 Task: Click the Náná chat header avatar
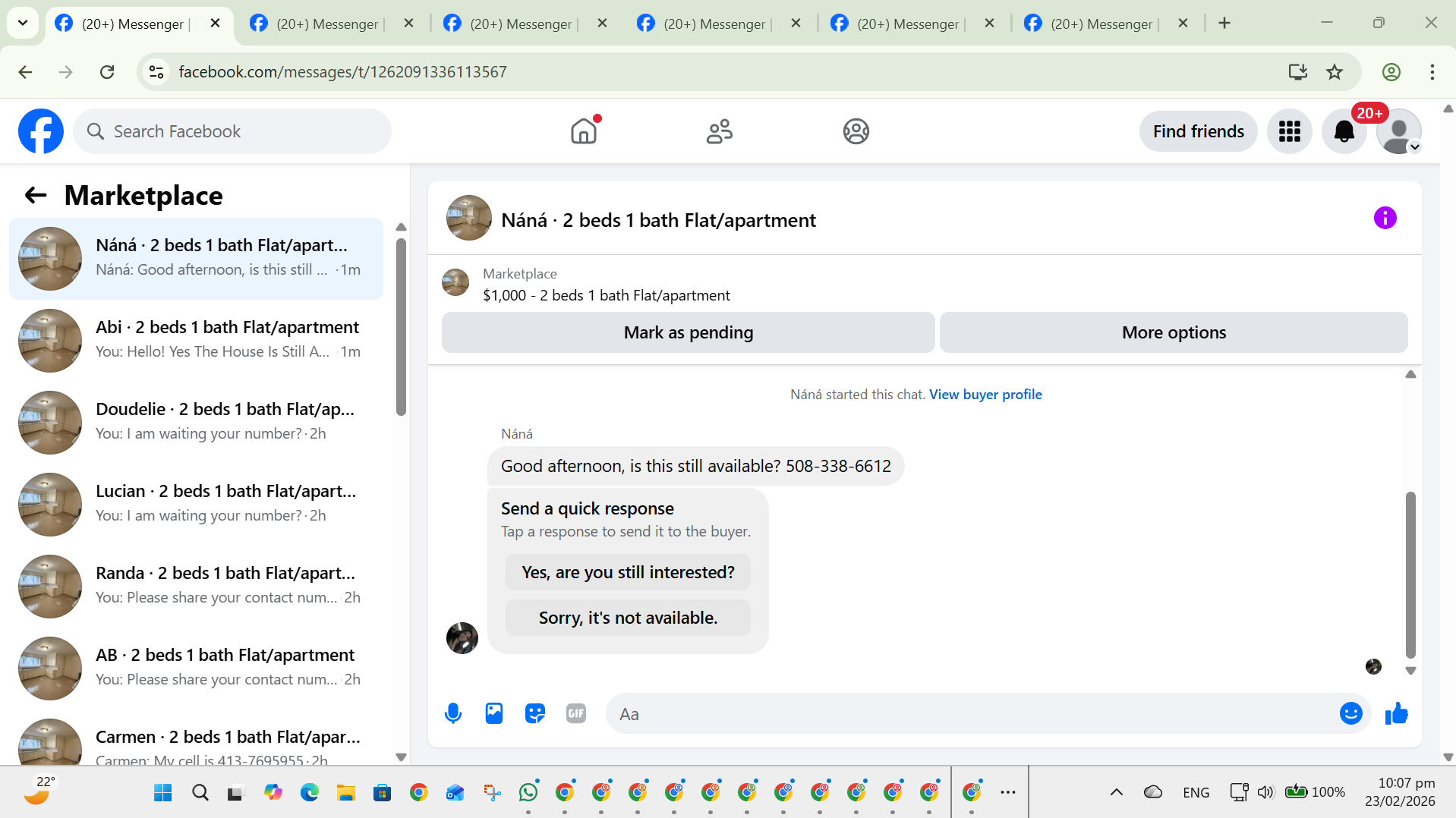coord(468,219)
